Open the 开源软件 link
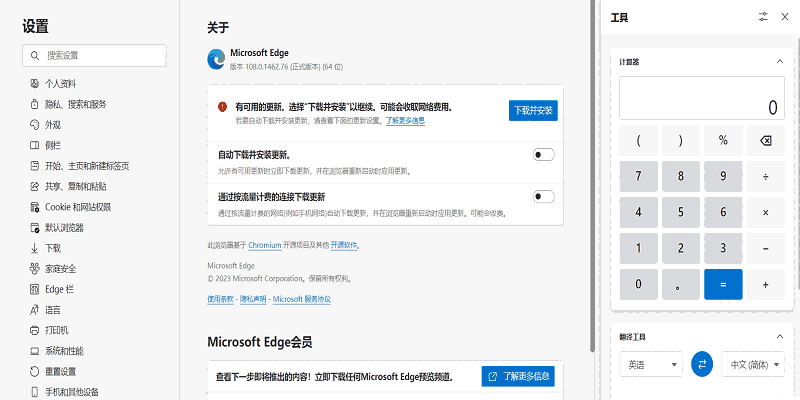Screen dimensions: 800x400 [x=344, y=245]
